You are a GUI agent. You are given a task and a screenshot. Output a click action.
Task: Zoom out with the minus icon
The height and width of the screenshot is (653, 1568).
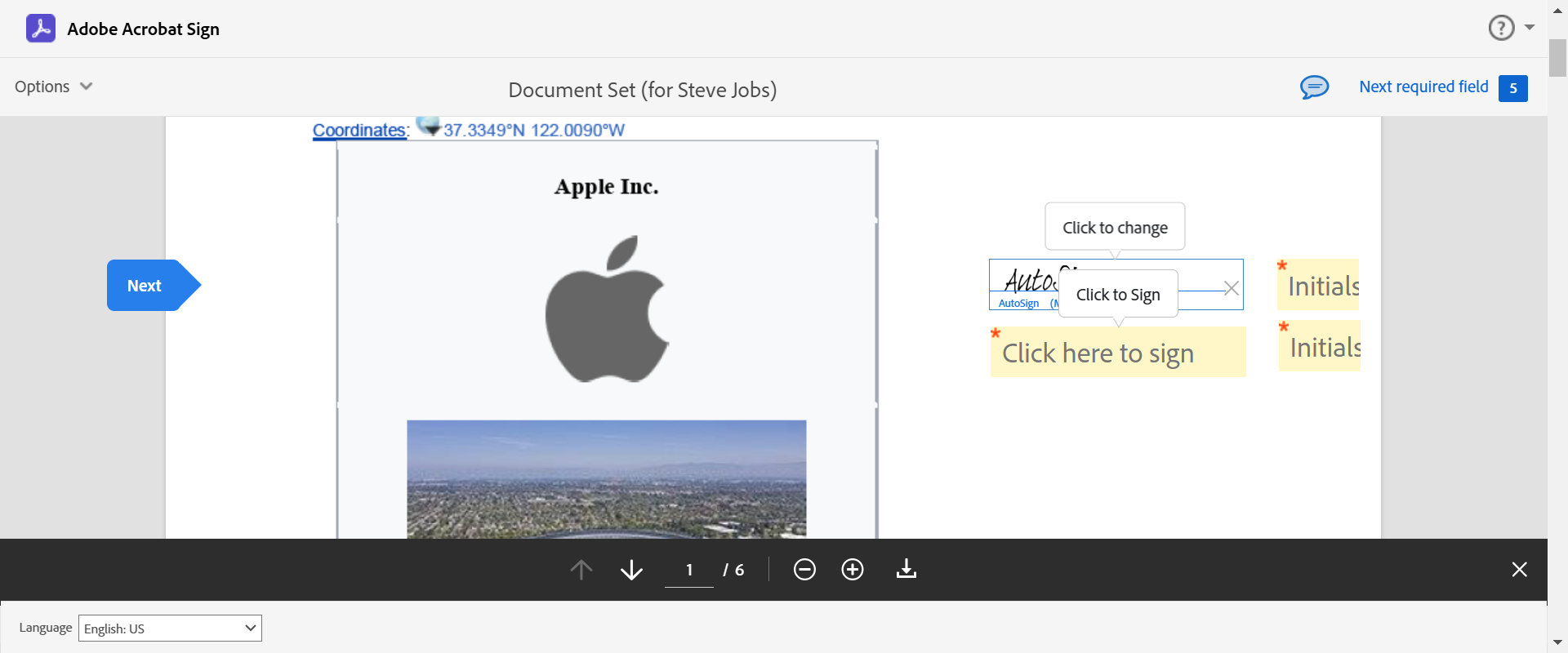tap(804, 570)
